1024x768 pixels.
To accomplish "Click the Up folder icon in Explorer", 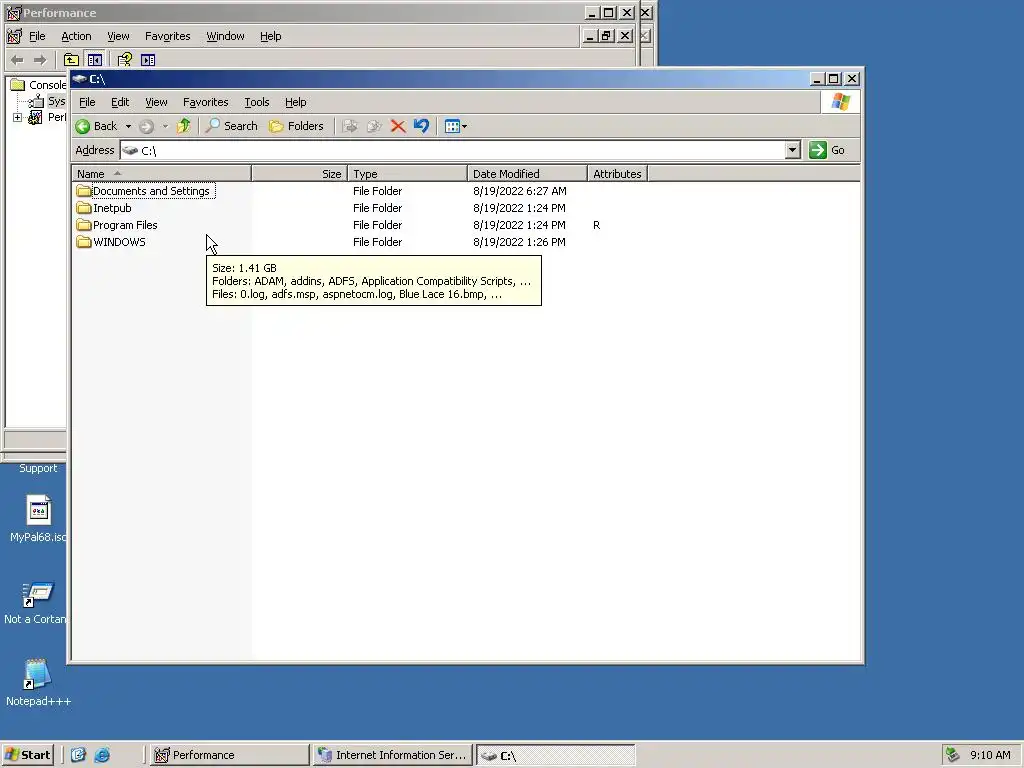I will (x=184, y=126).
